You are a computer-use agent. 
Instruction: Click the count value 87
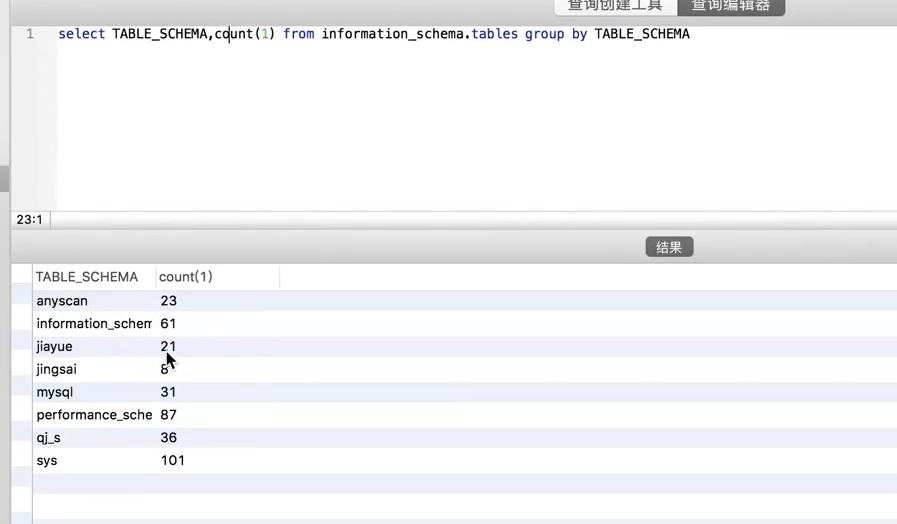(x=169, y=415)
